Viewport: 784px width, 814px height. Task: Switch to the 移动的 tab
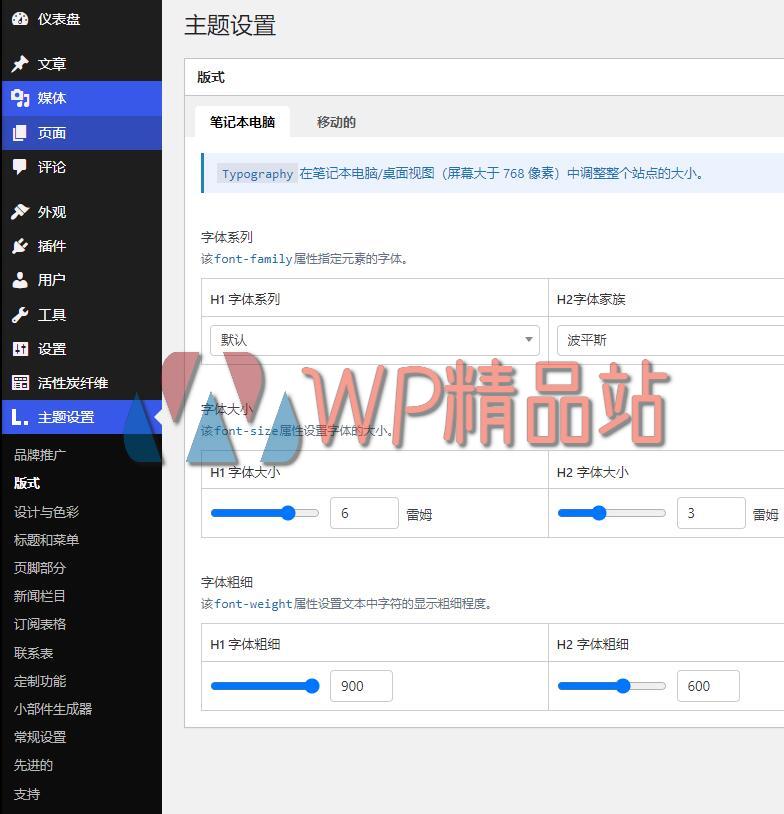[336, 122]
